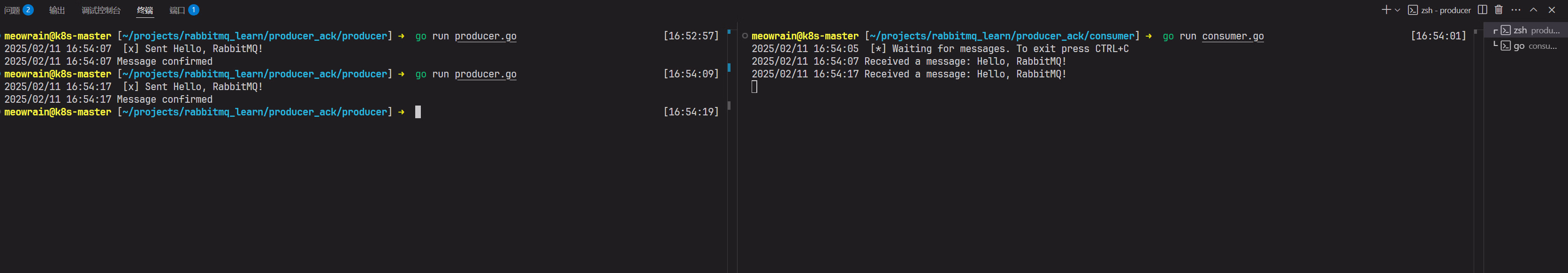Split the terminal using the split icon
Screen dimensions: 1568x273
coord(1483,10)
